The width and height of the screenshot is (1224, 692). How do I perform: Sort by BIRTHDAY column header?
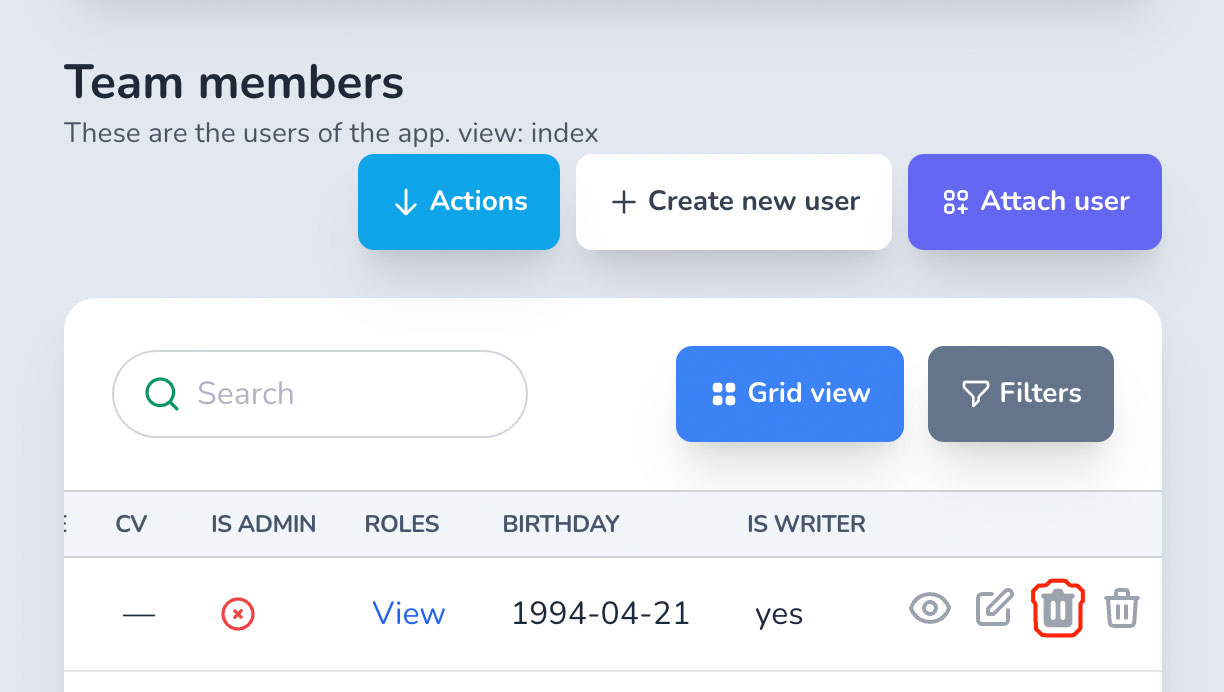561,524
